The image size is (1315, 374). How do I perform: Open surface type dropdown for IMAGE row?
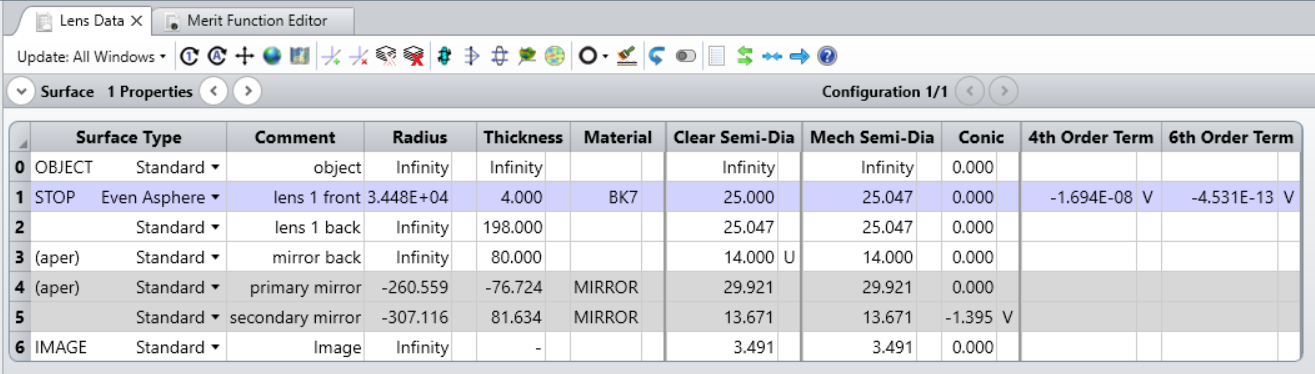[x=215, y=347]
